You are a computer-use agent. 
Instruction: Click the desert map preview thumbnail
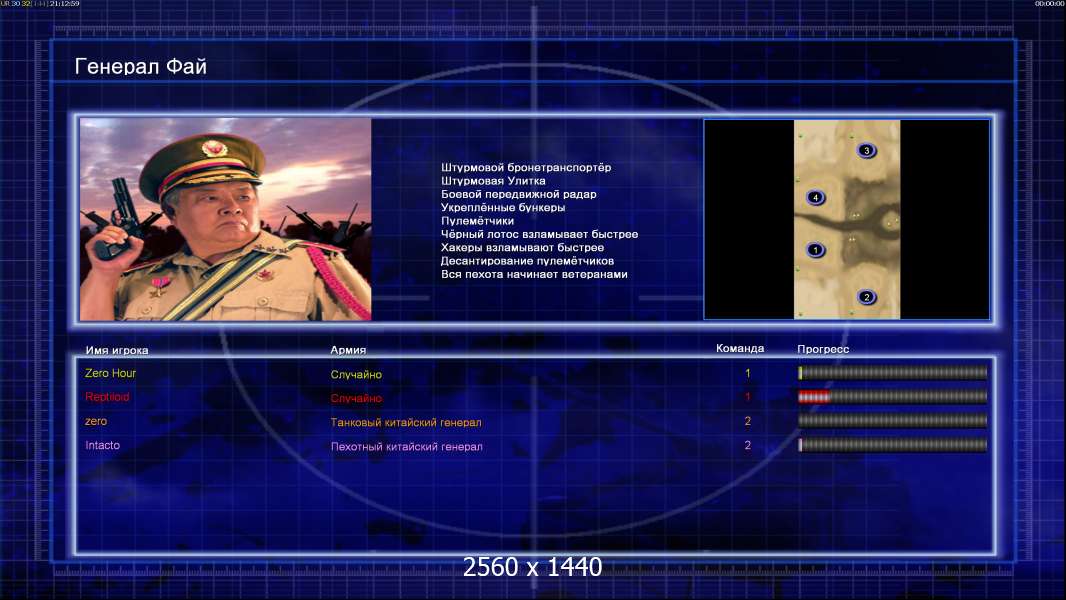[x=847, y=219]
